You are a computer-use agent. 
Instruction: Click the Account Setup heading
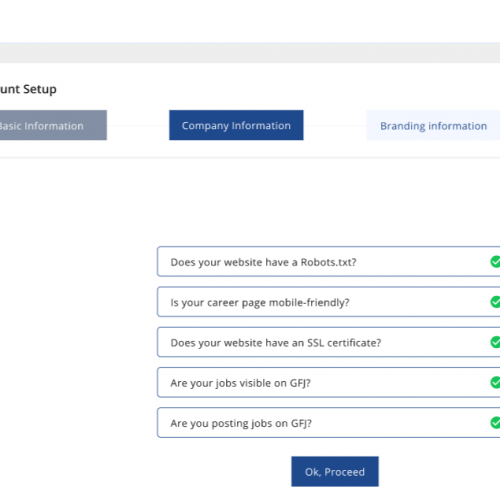(28, 89)
